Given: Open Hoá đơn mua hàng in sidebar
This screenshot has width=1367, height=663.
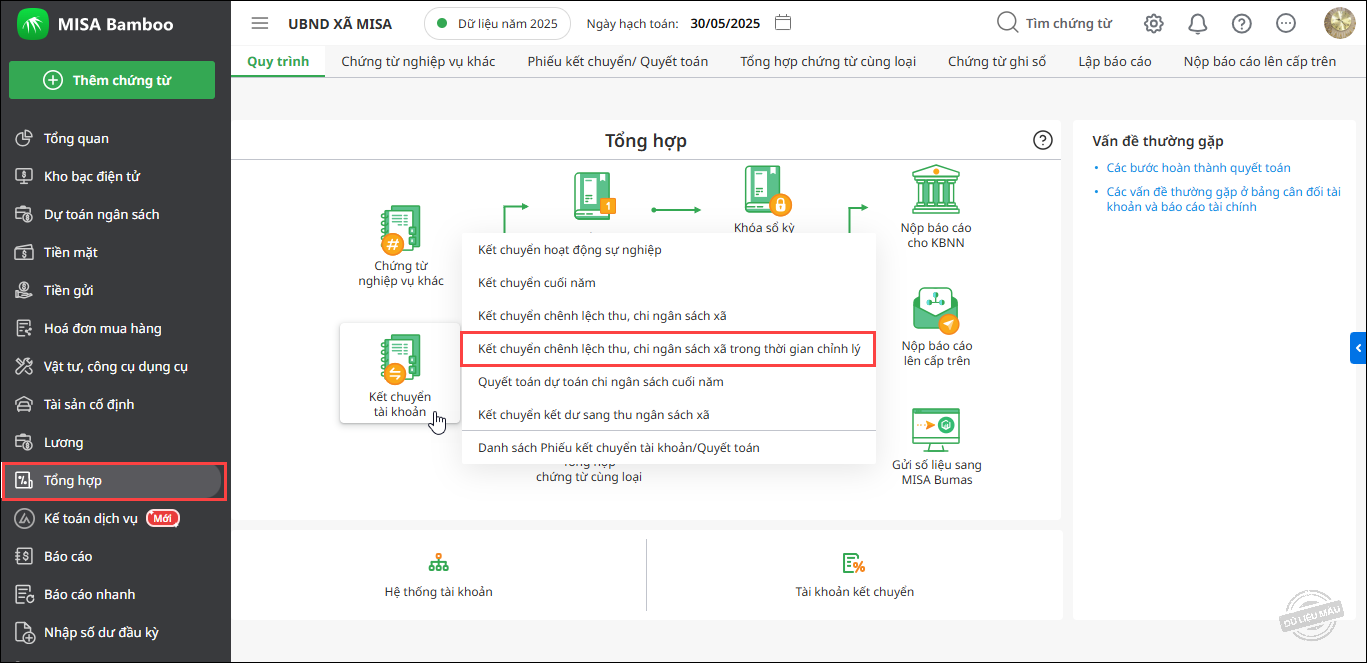Looking at the screenshot, I should click(x=115, y=328).
